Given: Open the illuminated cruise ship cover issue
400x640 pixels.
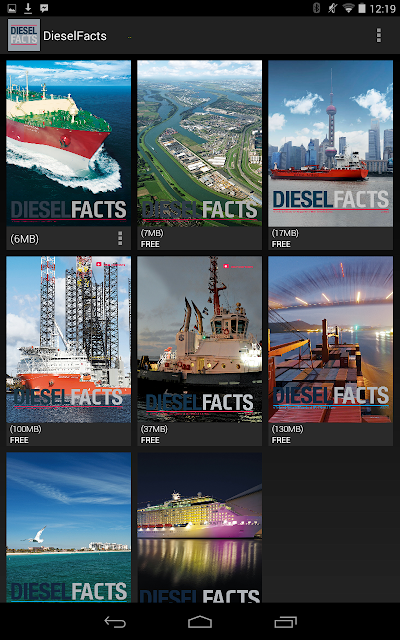Looking at the screenshot, I should (x=200, y=527).
